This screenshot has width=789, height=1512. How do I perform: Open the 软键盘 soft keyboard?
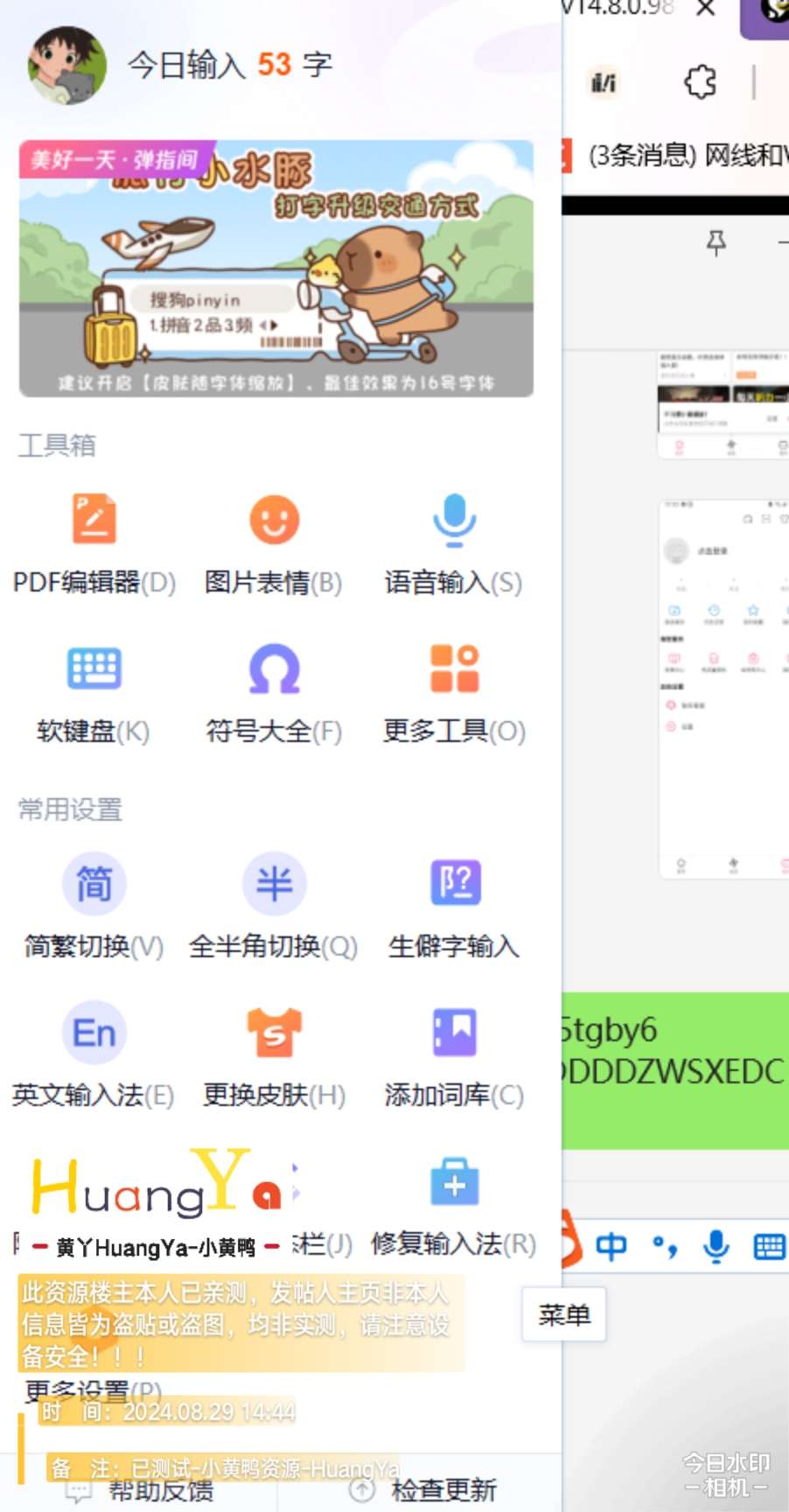click(x=94, y=693)
